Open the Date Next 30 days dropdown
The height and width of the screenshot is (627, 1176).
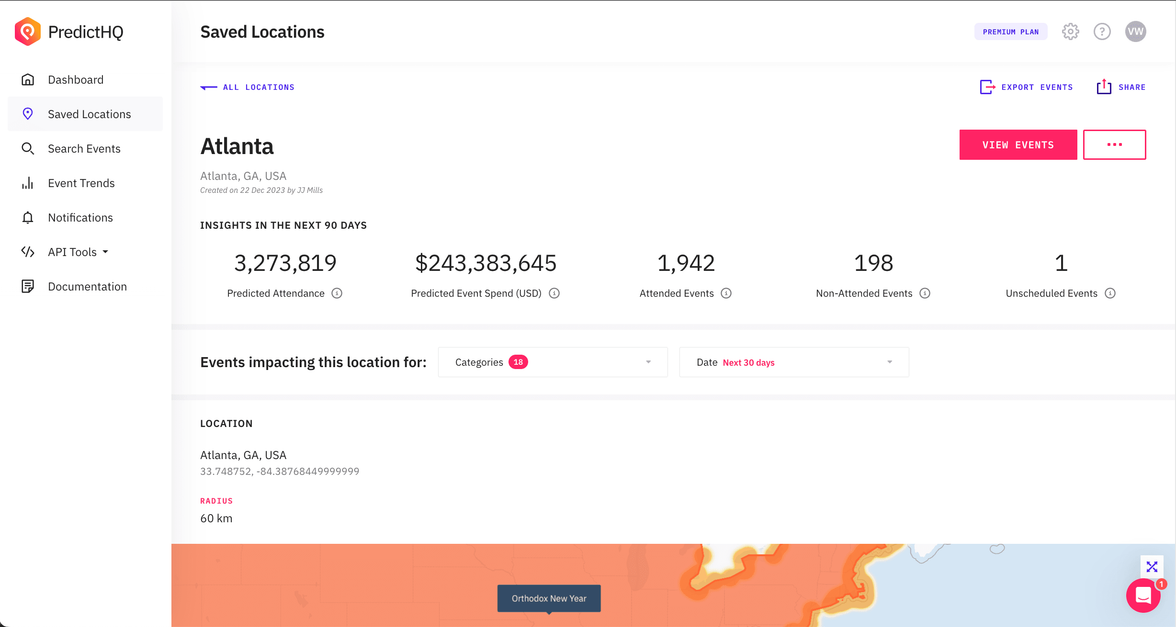pos(793,362)
